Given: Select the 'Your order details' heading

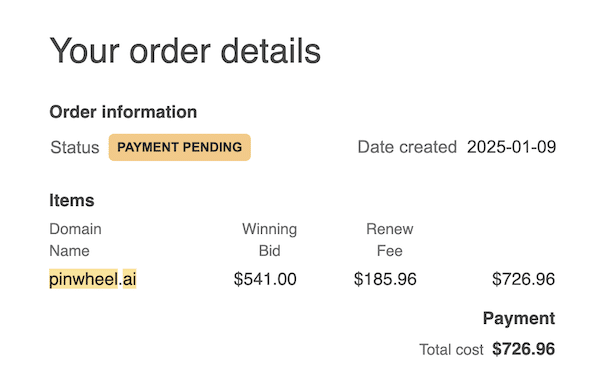Looking at the screenshot, I should [x=185, y=51].
